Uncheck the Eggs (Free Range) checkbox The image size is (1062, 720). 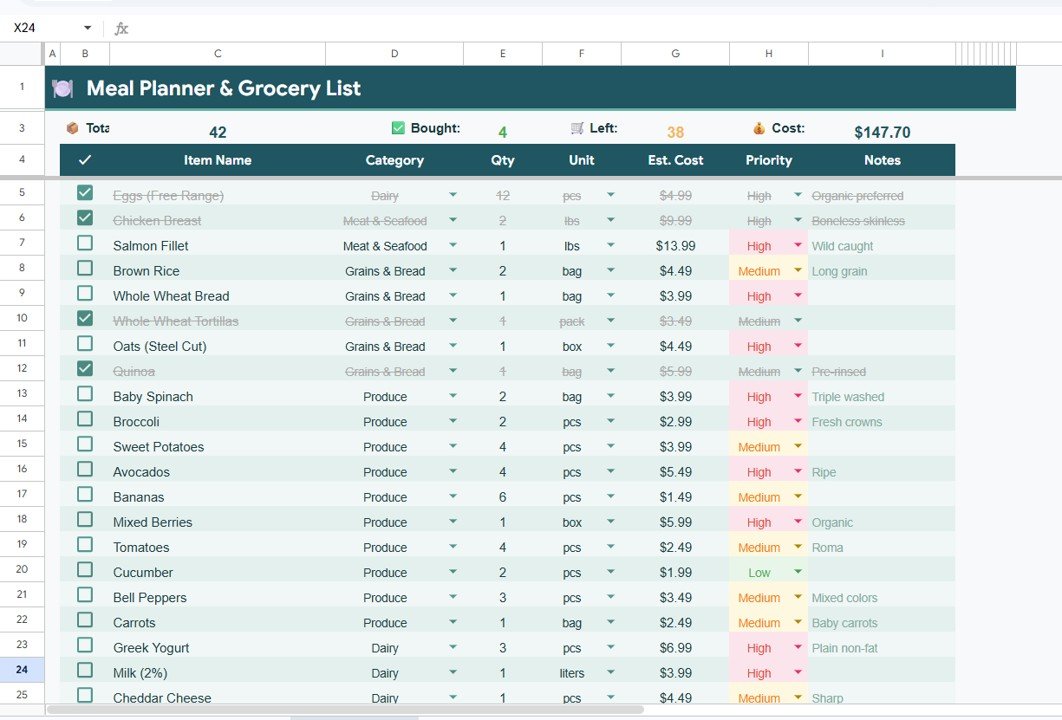pyautogui.click(x=85, y=193)
